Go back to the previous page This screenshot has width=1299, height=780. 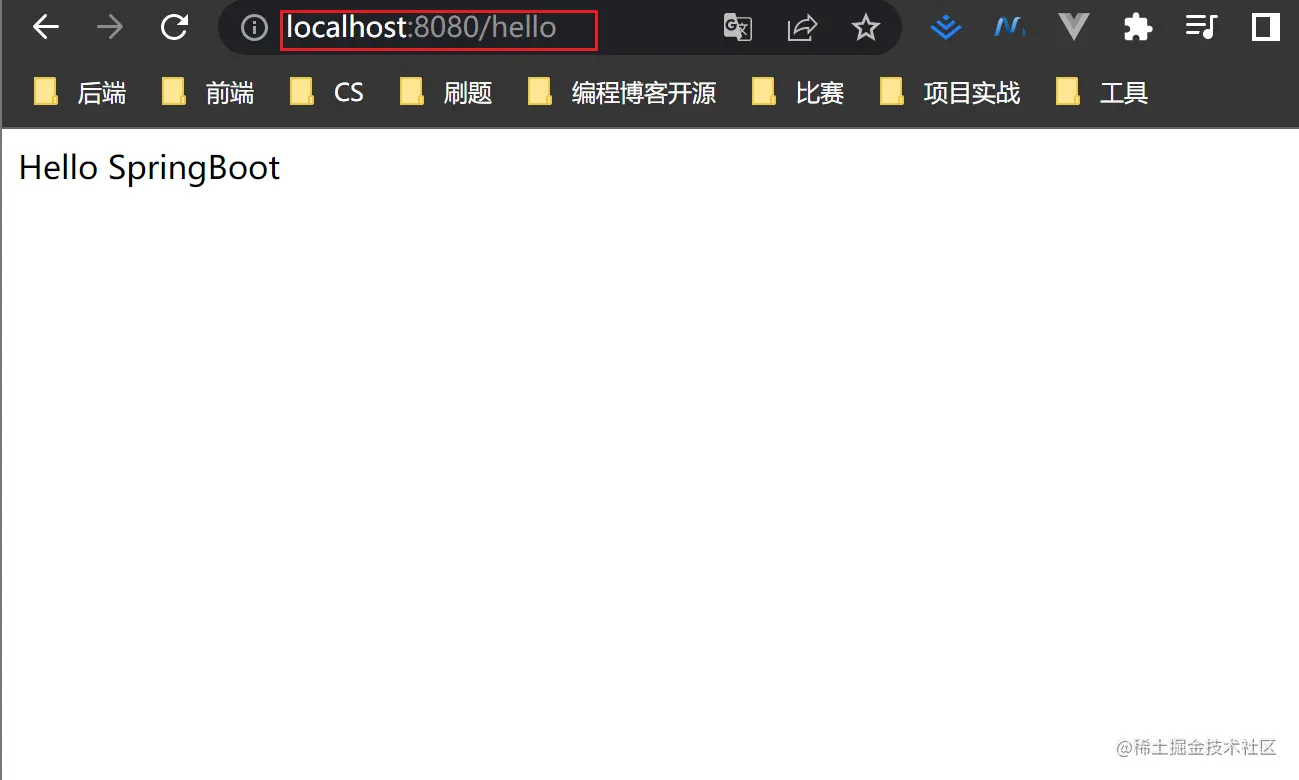point(46,28)
